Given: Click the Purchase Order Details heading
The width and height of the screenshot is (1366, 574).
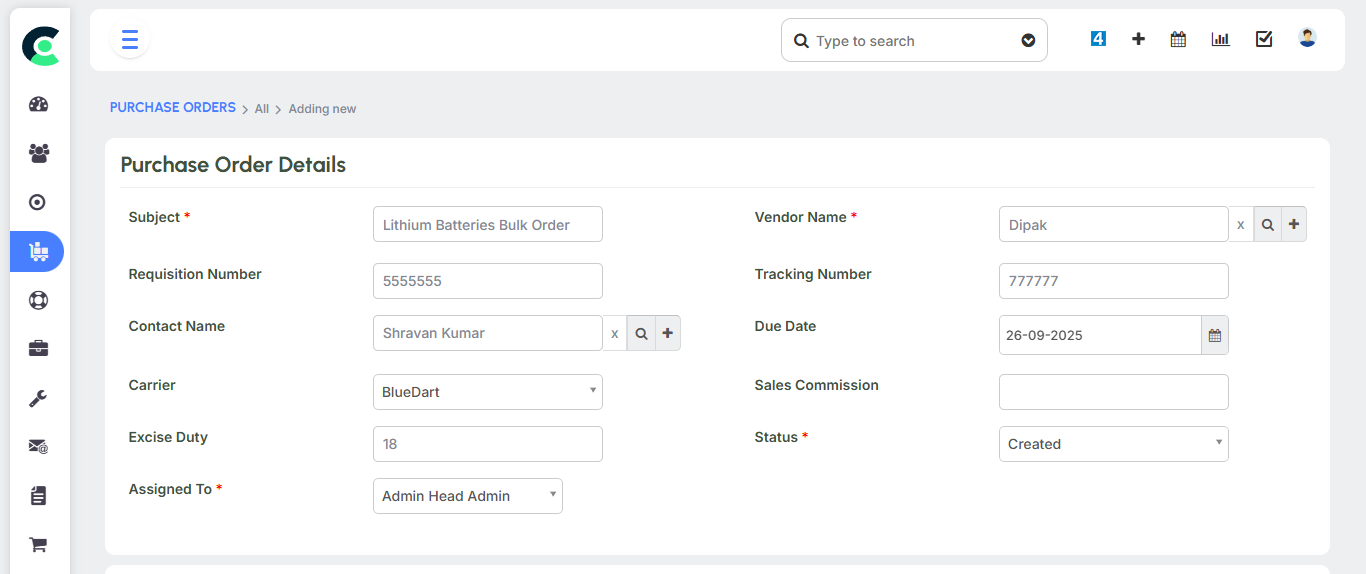Looking at the screenshot, I should click(x=233, y=165).
